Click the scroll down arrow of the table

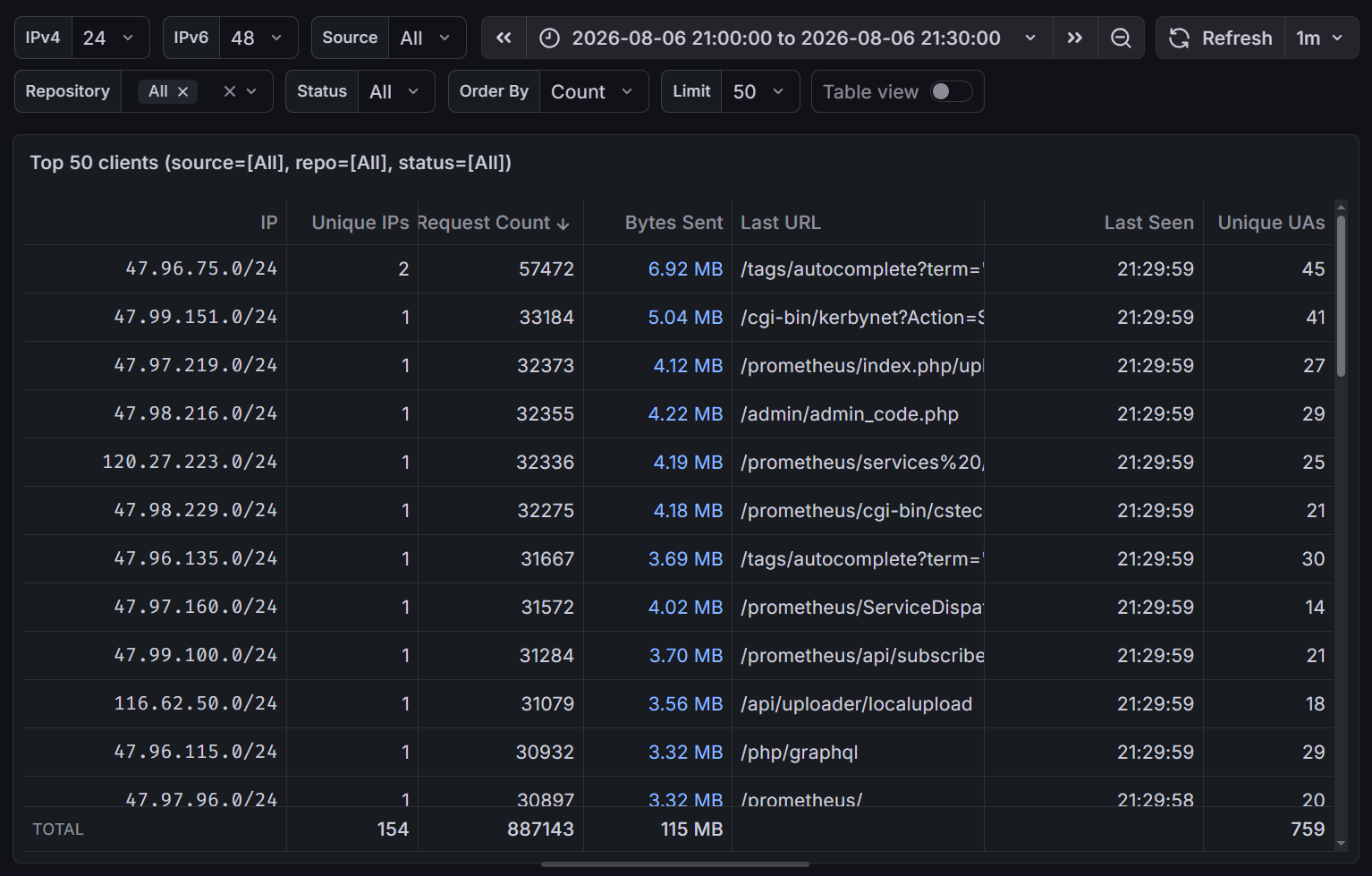point(1340,843)
